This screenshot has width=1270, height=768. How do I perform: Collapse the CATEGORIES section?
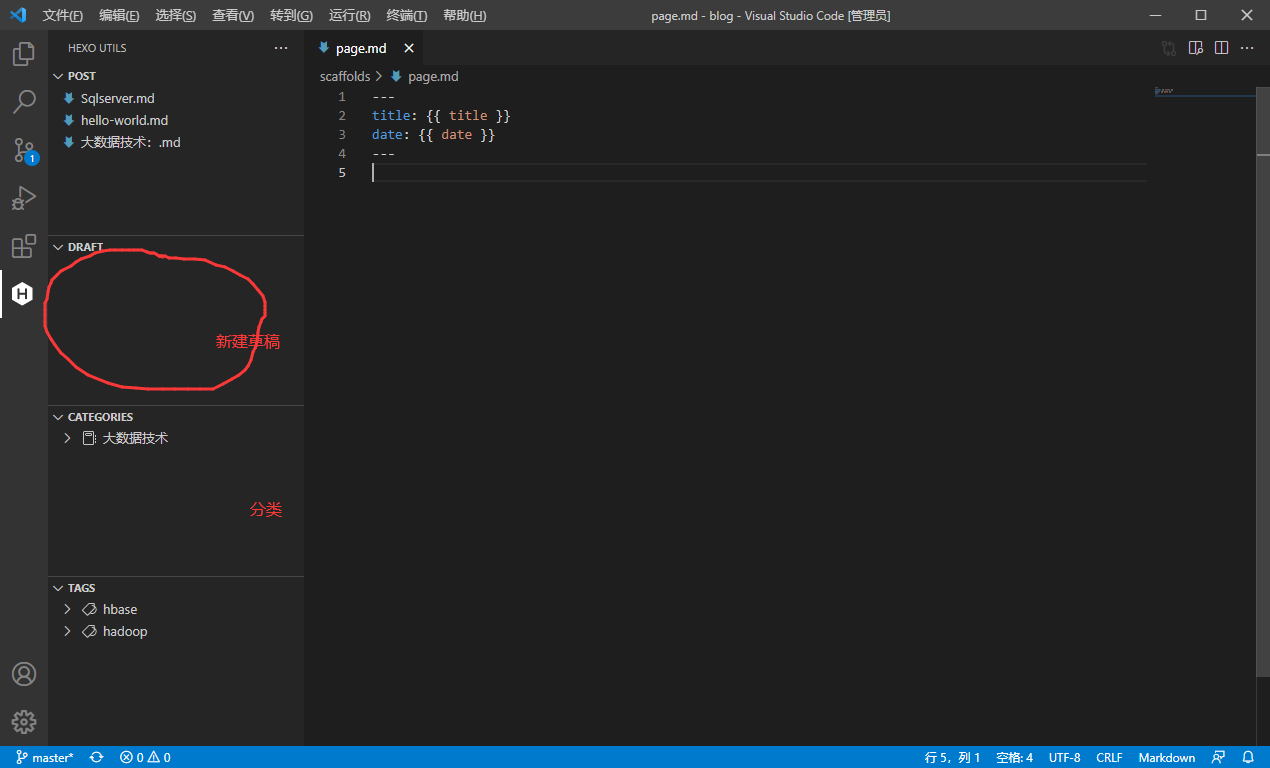coord(58,417)
